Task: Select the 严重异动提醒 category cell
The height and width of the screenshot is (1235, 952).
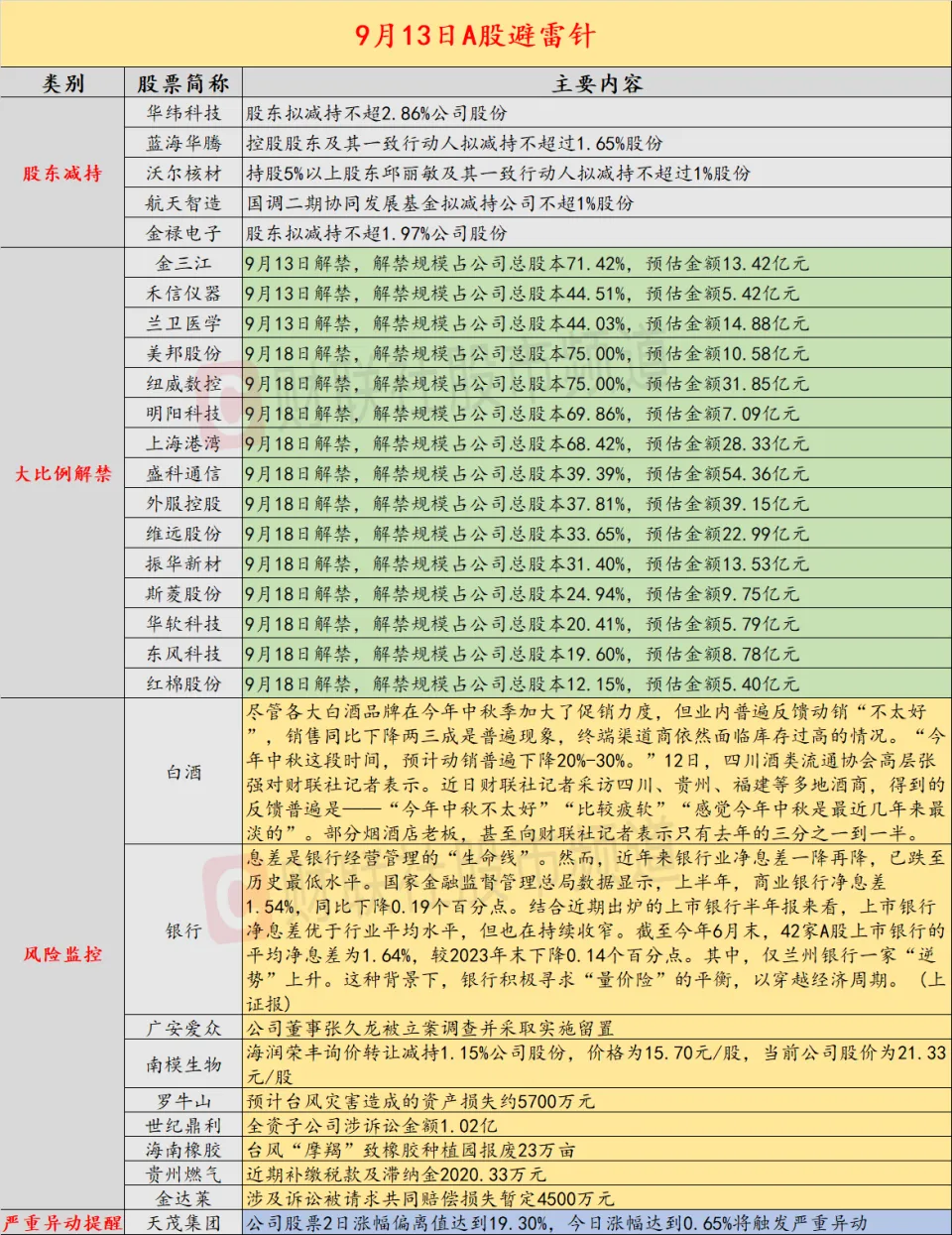Action: [62, 1222]
